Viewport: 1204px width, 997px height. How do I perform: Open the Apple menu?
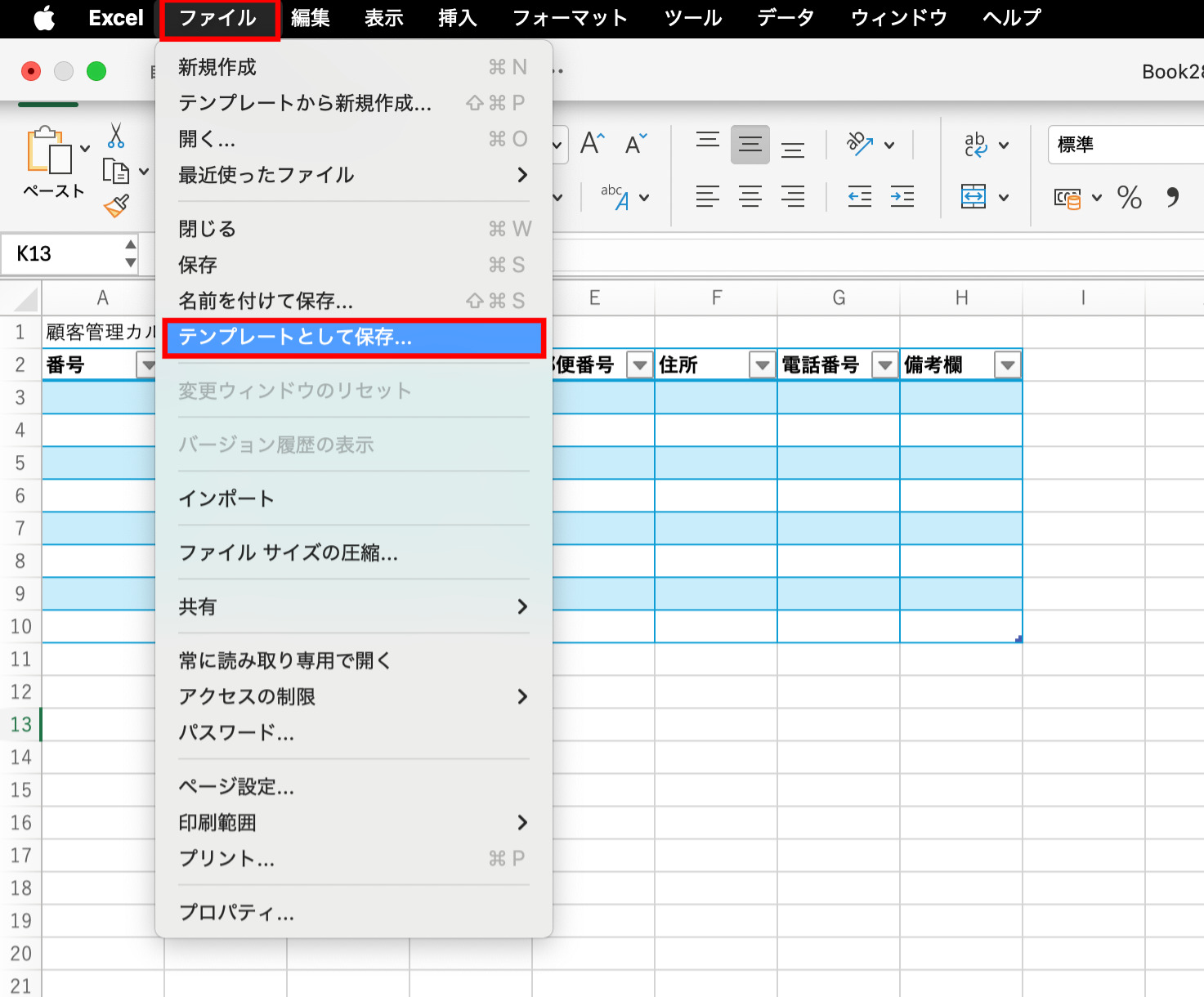(x=44, y=18)
